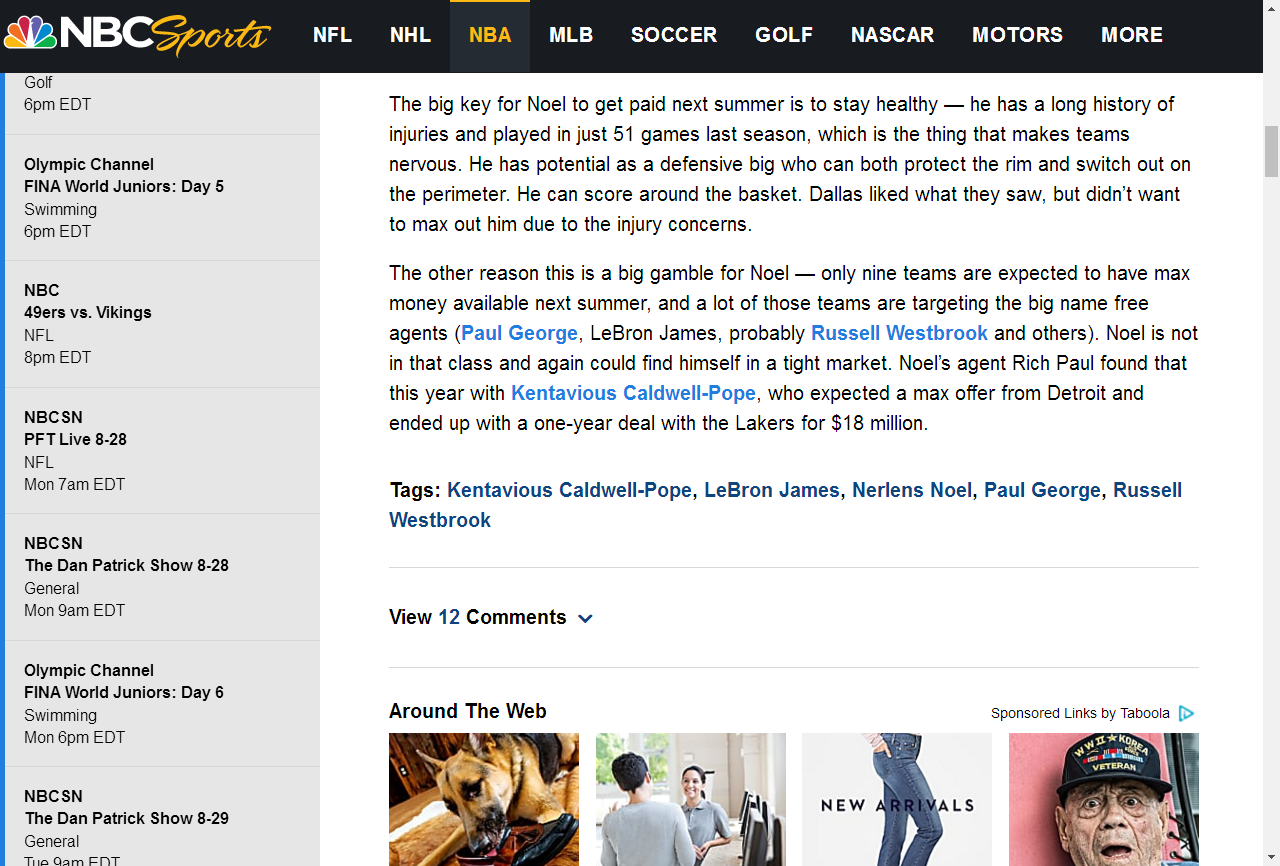Select PFT Live 8-28 listing
Image resolution: width=1280 pixels, height=866 pixels.
click(x=162, y=451)
